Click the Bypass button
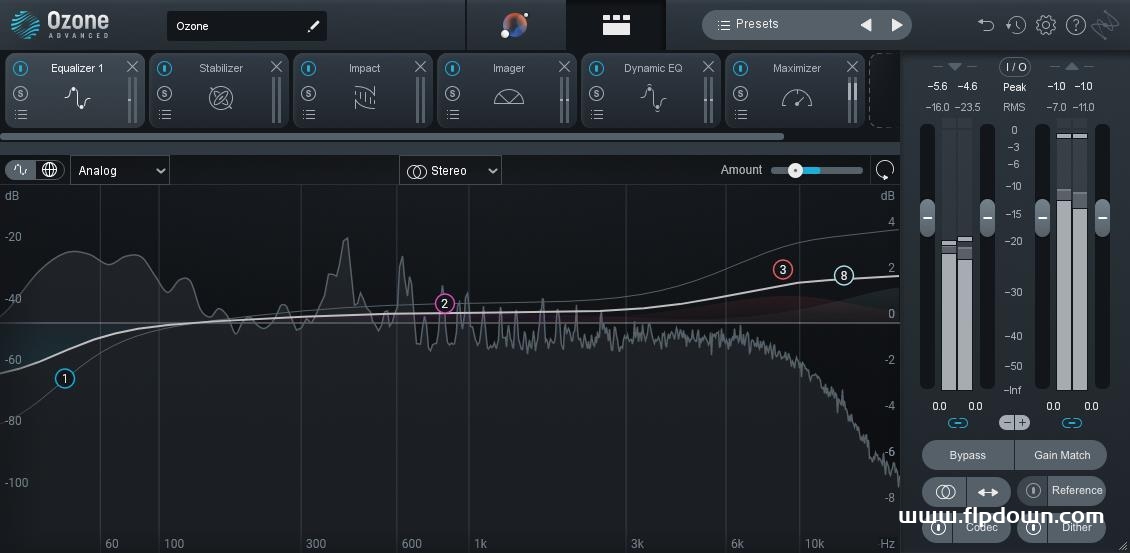 point(968,455)
